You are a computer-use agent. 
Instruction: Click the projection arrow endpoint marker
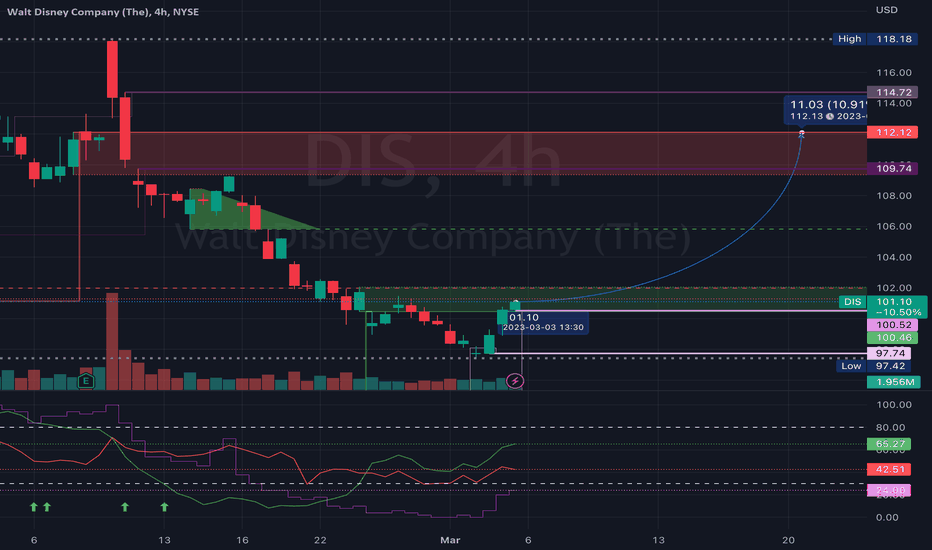coord(801,134)
